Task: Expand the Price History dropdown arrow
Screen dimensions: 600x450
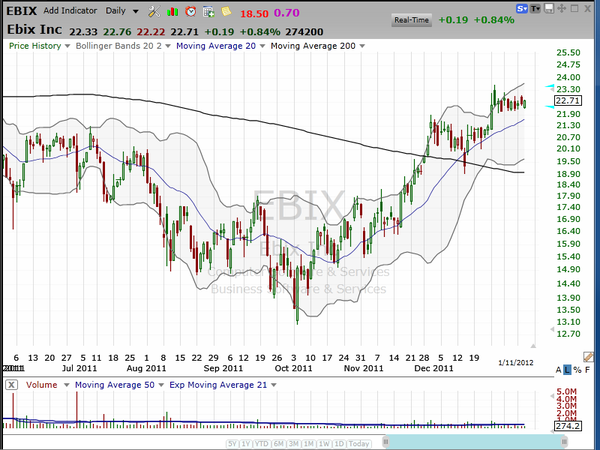Action: click(x=67, y=46)
